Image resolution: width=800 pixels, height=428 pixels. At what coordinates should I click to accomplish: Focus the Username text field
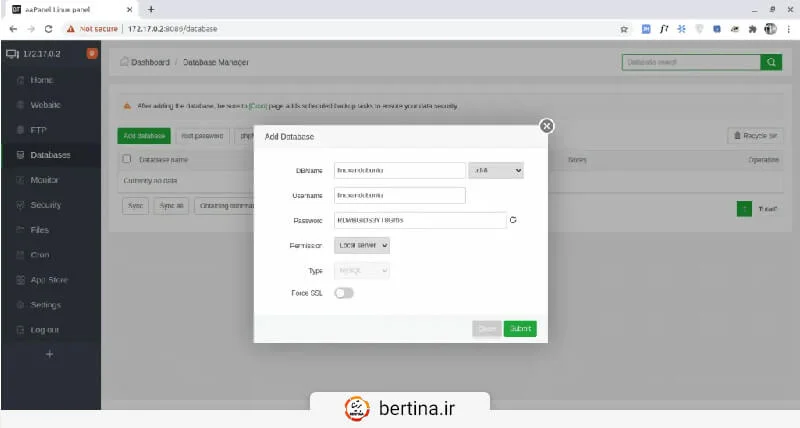pyautogui.click(x=399, y=195)
